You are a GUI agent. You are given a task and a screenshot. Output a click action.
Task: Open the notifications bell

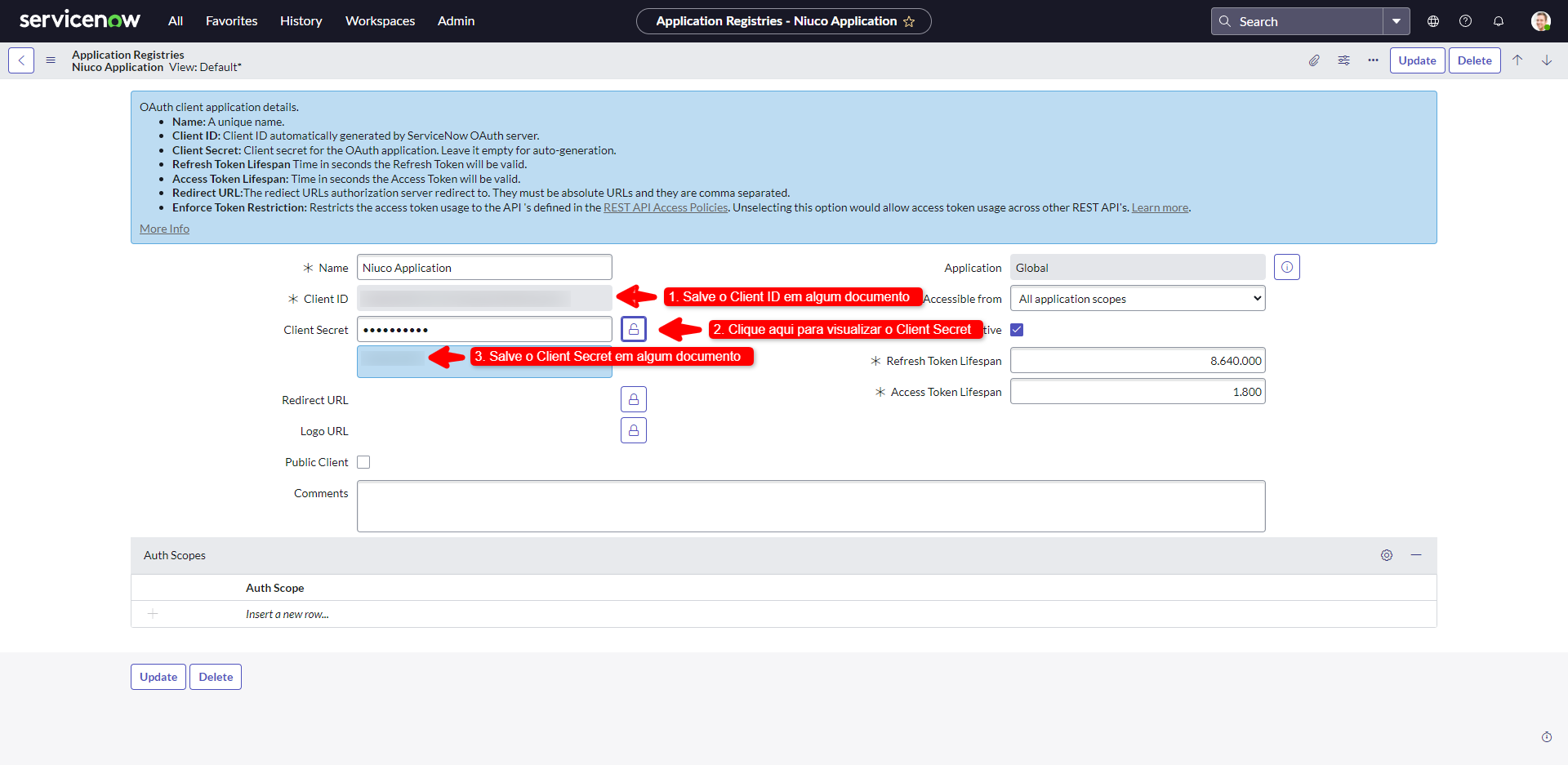pyautogui.click(x=1499, y=21)
